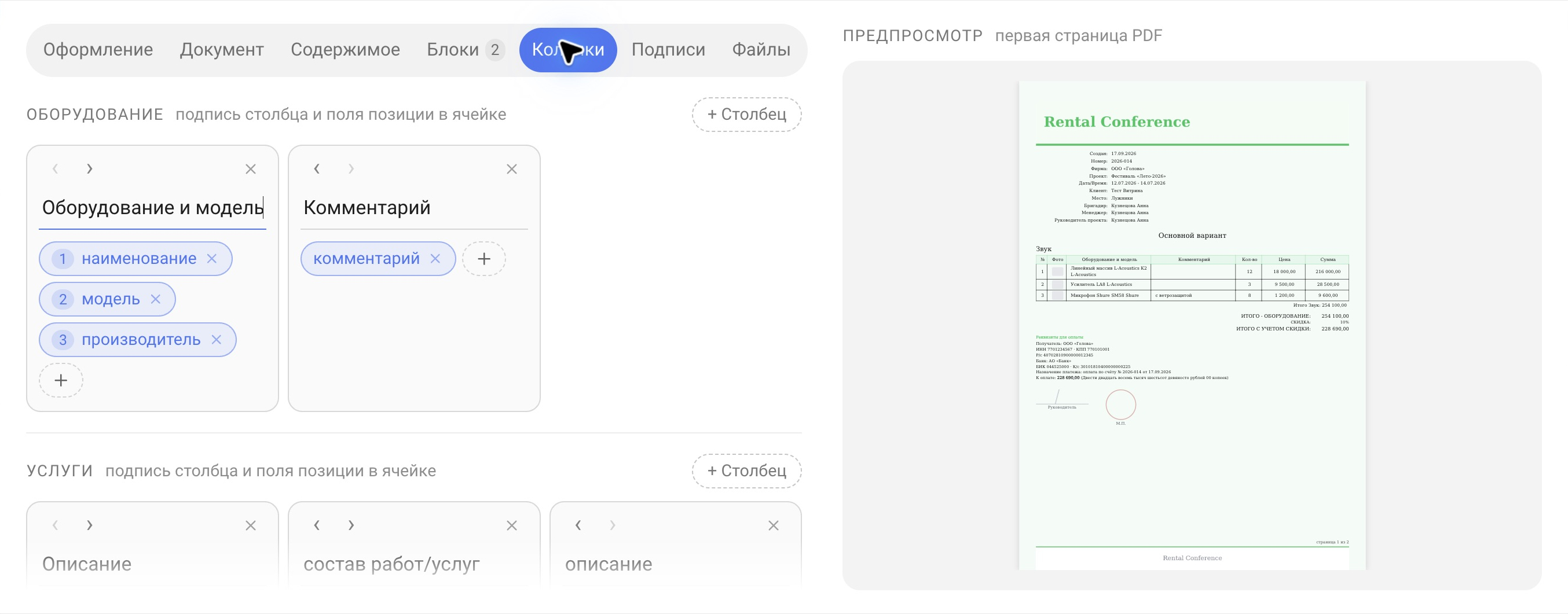Select the Колонки tab
The image size is (1568, 614).
[568, 50]
